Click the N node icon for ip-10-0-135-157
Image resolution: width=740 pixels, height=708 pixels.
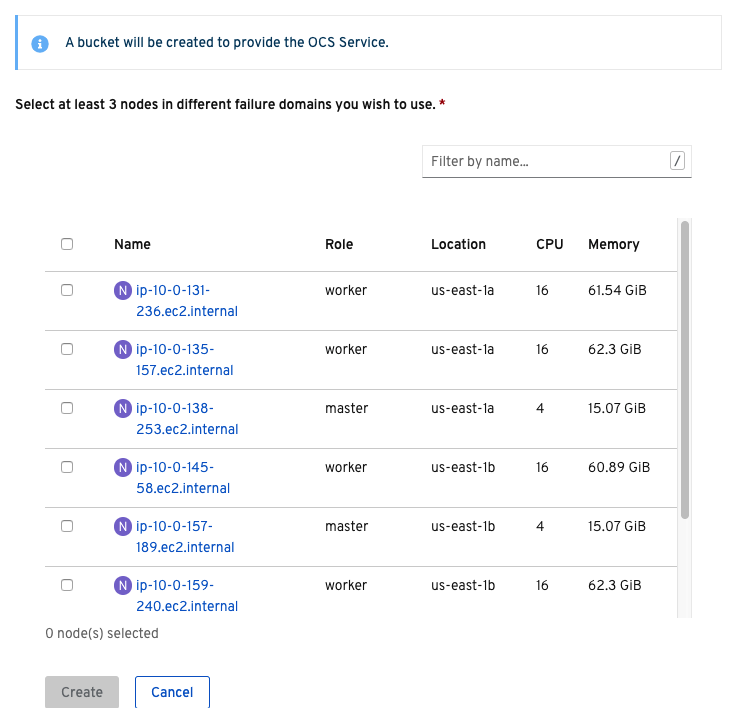coord(123,350)
